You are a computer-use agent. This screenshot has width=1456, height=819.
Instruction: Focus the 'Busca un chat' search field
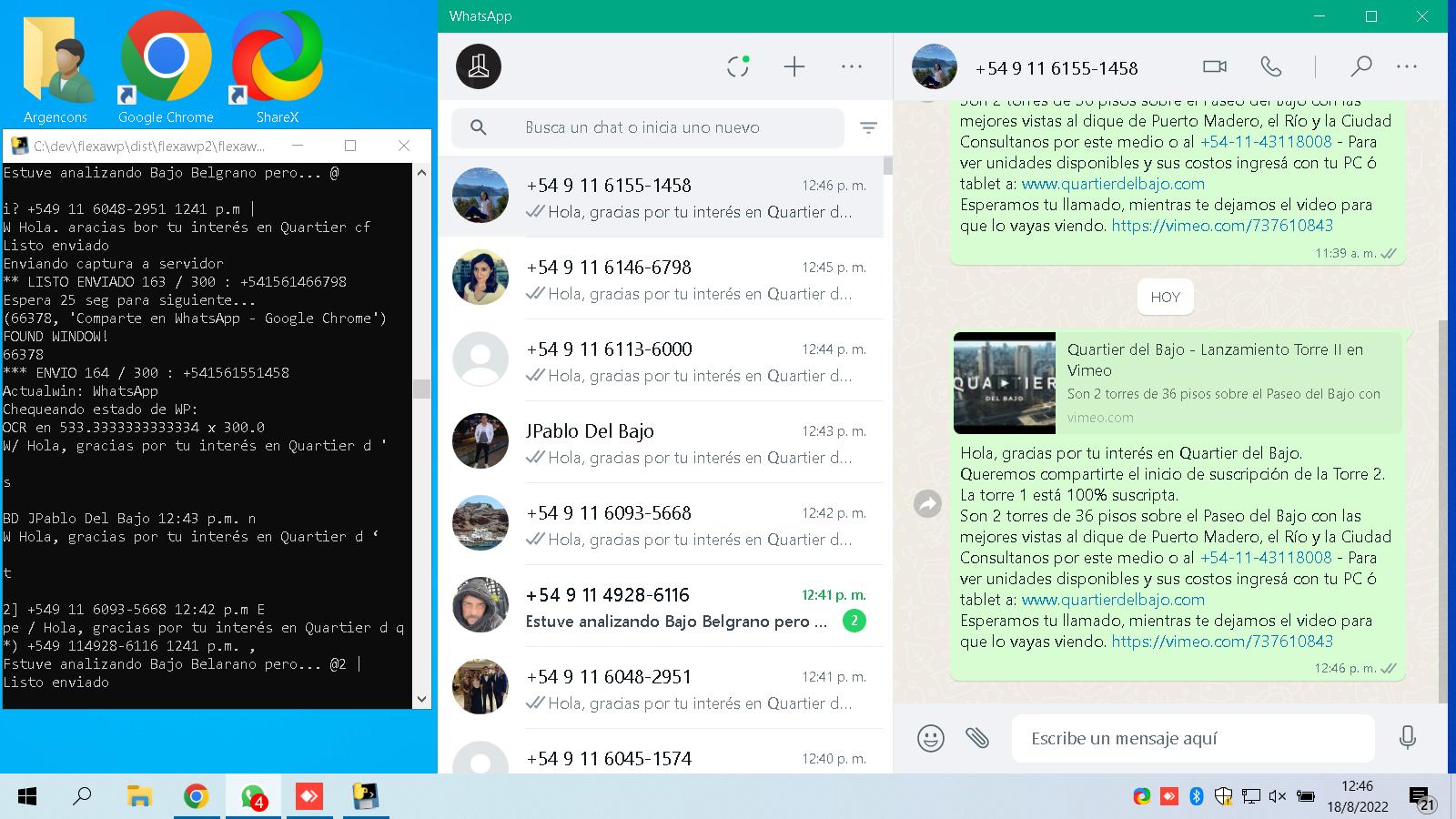click(x=648, y=127)
